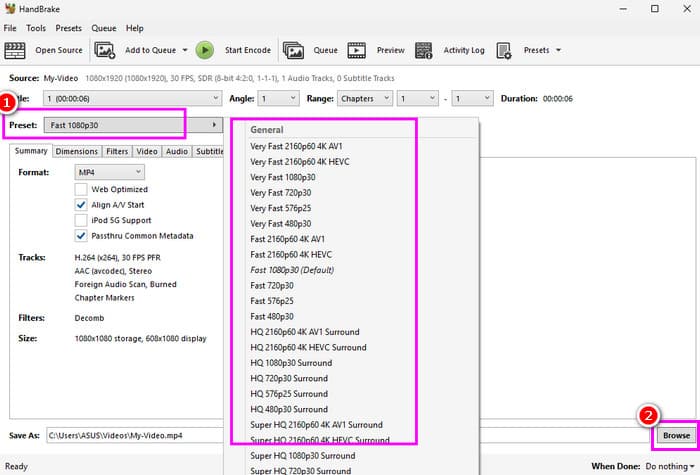Select HQ 2160p60 4K AV1 Surround preset
The image size is (700, 475).
point(305,332)
